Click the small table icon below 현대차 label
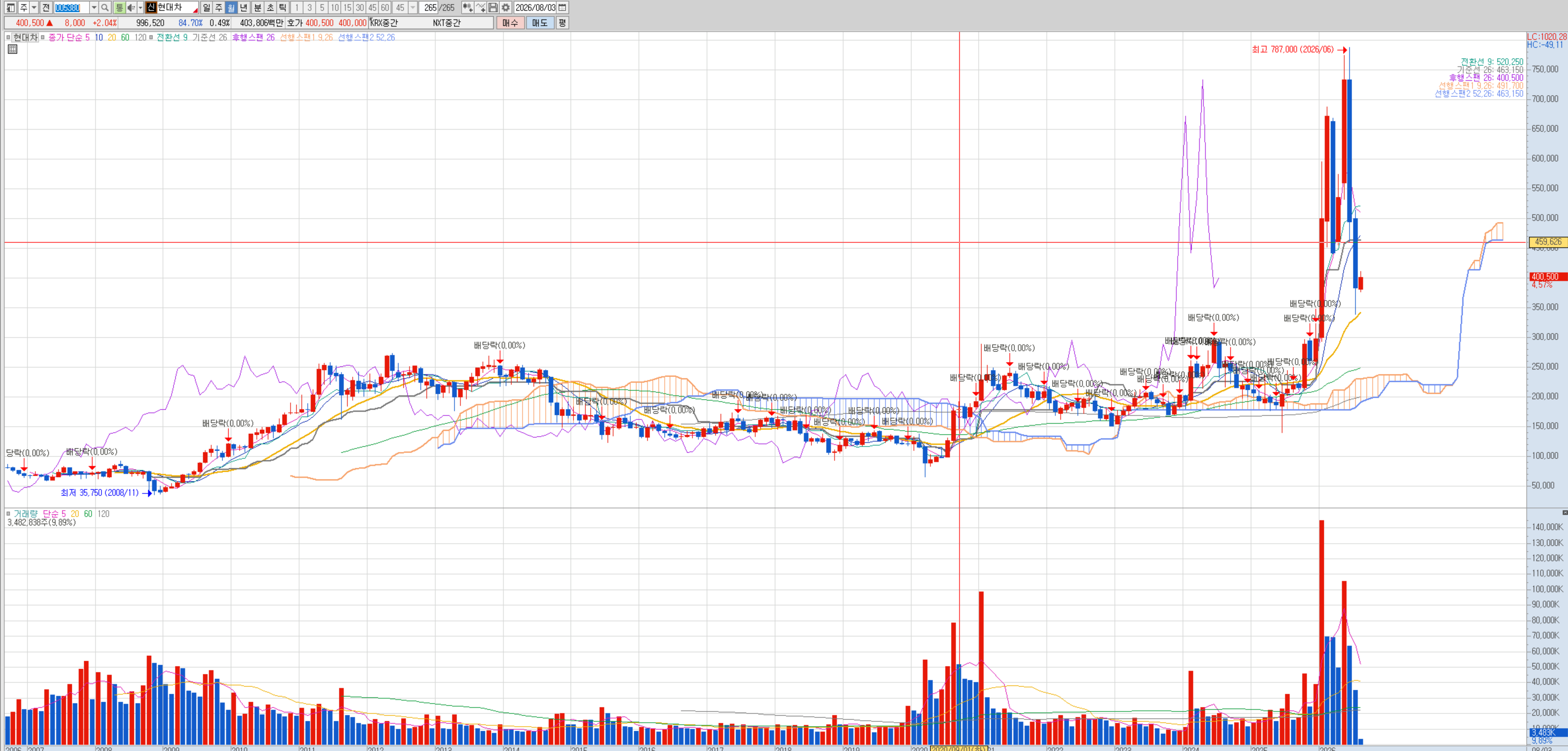The height and width of the screenshot is (751, 1568). pos(12,49)
